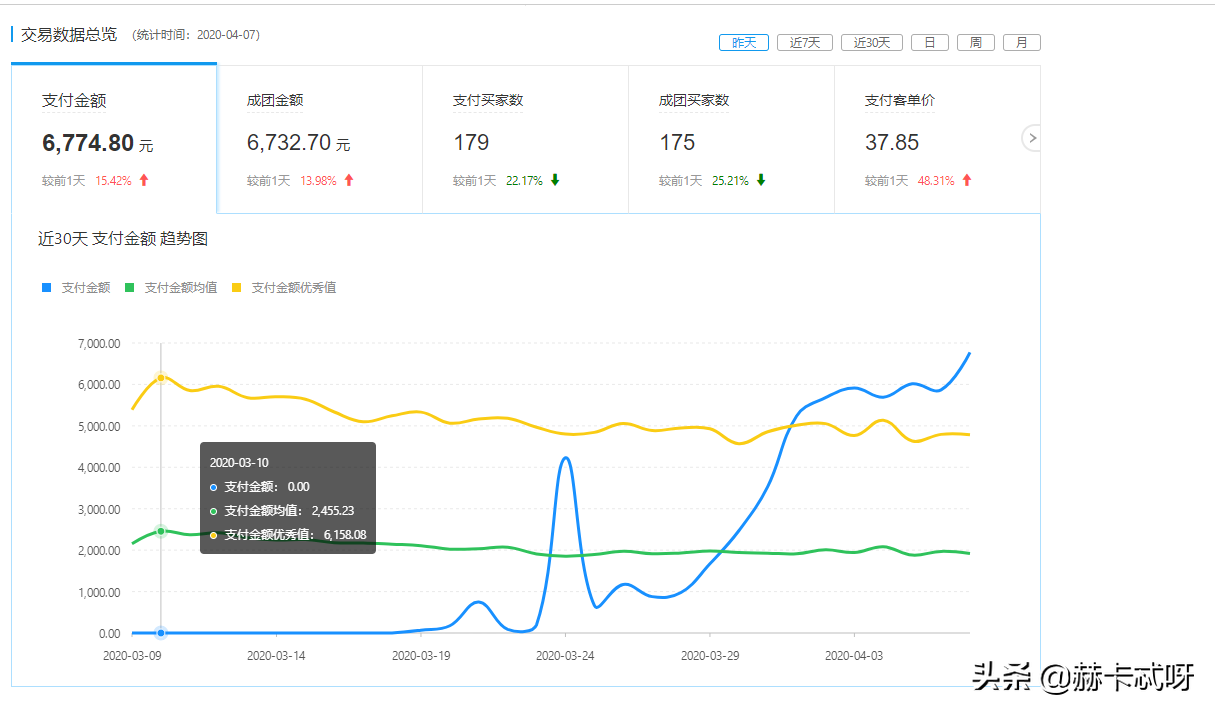Toggle the blue 支付金额 legend series

pos(76,288)
